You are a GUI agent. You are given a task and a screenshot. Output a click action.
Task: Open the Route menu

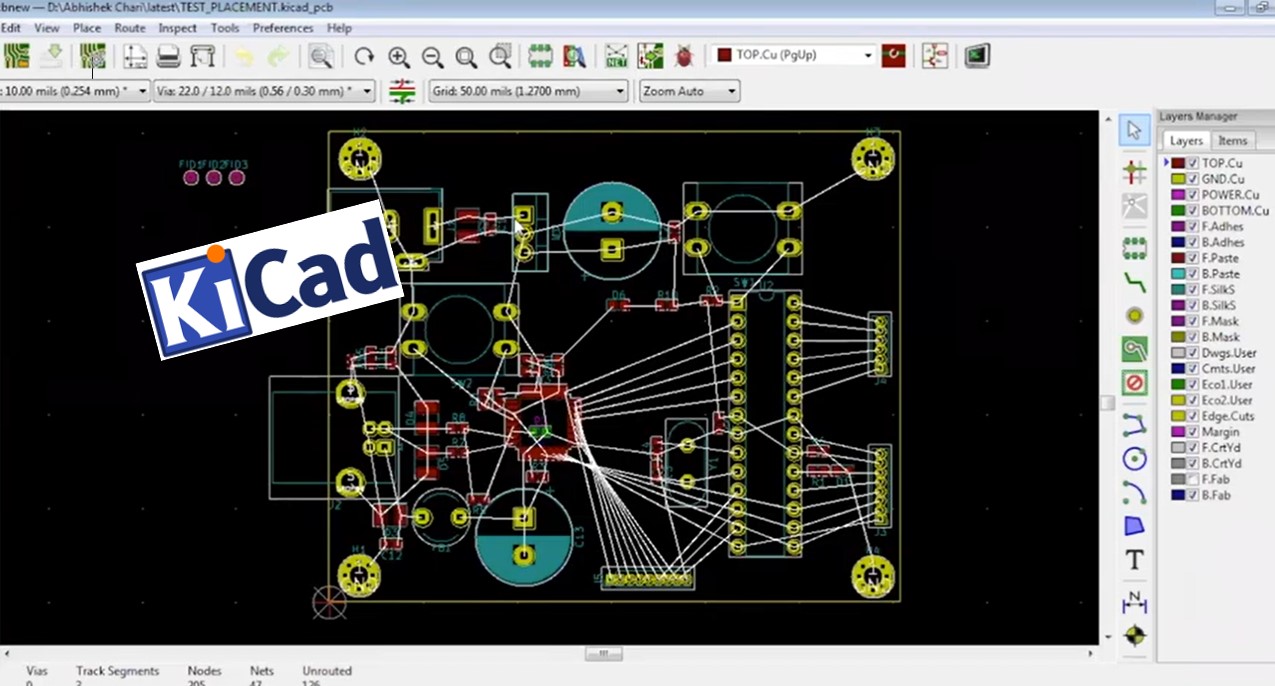129,28
